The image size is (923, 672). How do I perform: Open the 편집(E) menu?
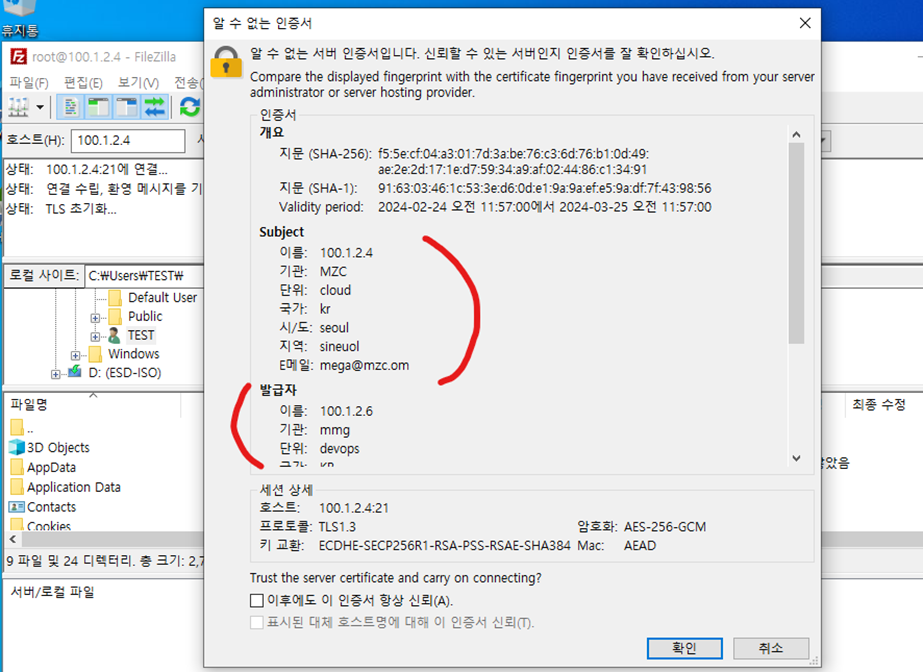pos(83,83)
